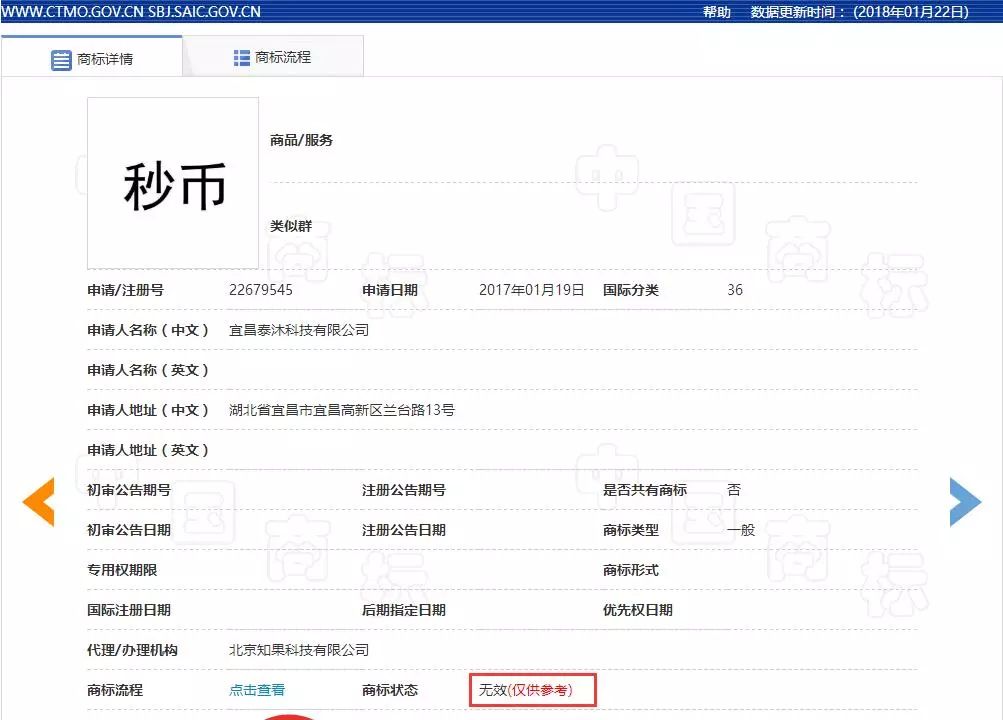Click the 申请/注册号 label
This screenshot has height=720, width=1003.
[x=125, y=290]
